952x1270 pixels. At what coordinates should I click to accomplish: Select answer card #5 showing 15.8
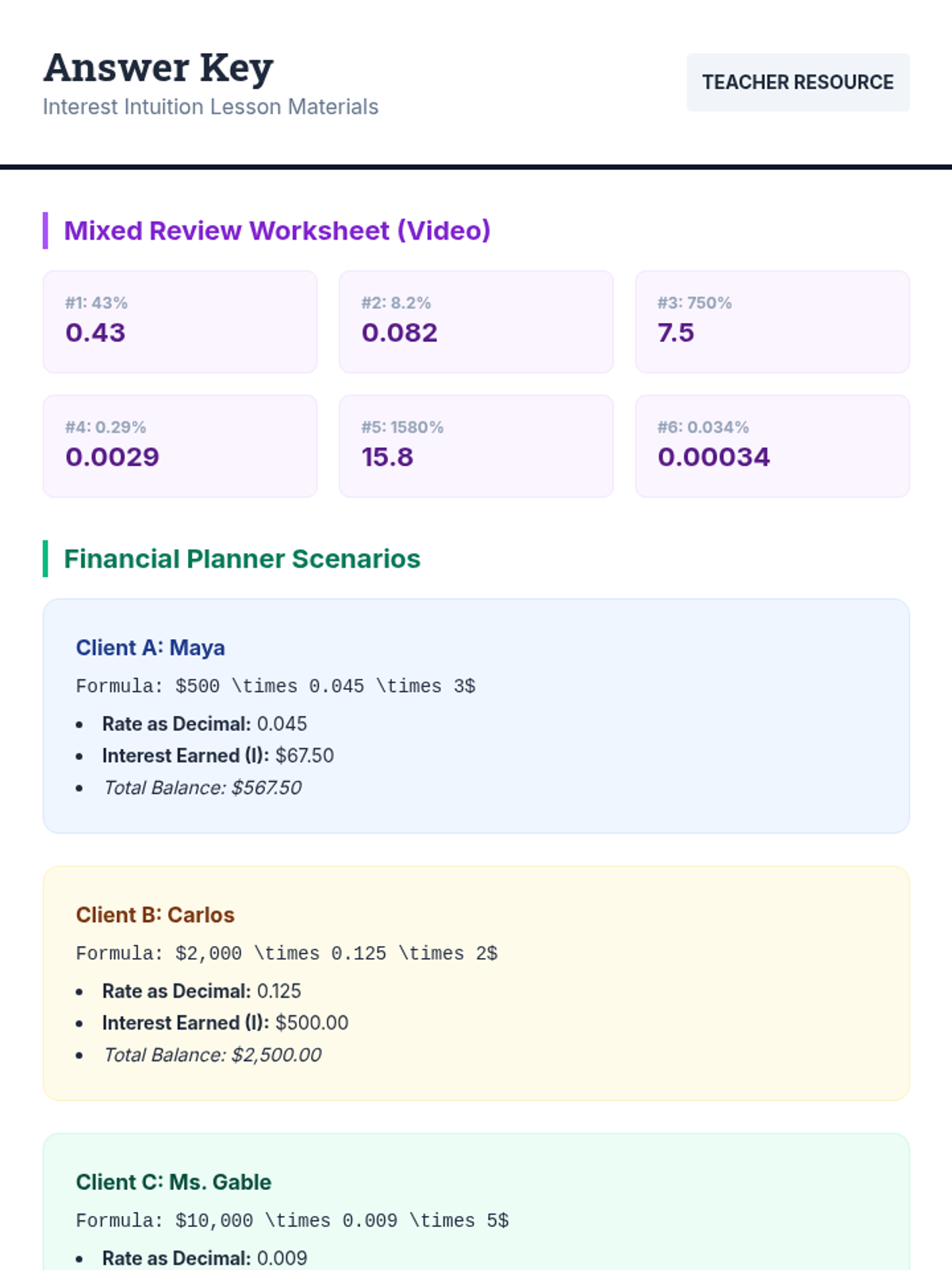click(x=476, y=446)
